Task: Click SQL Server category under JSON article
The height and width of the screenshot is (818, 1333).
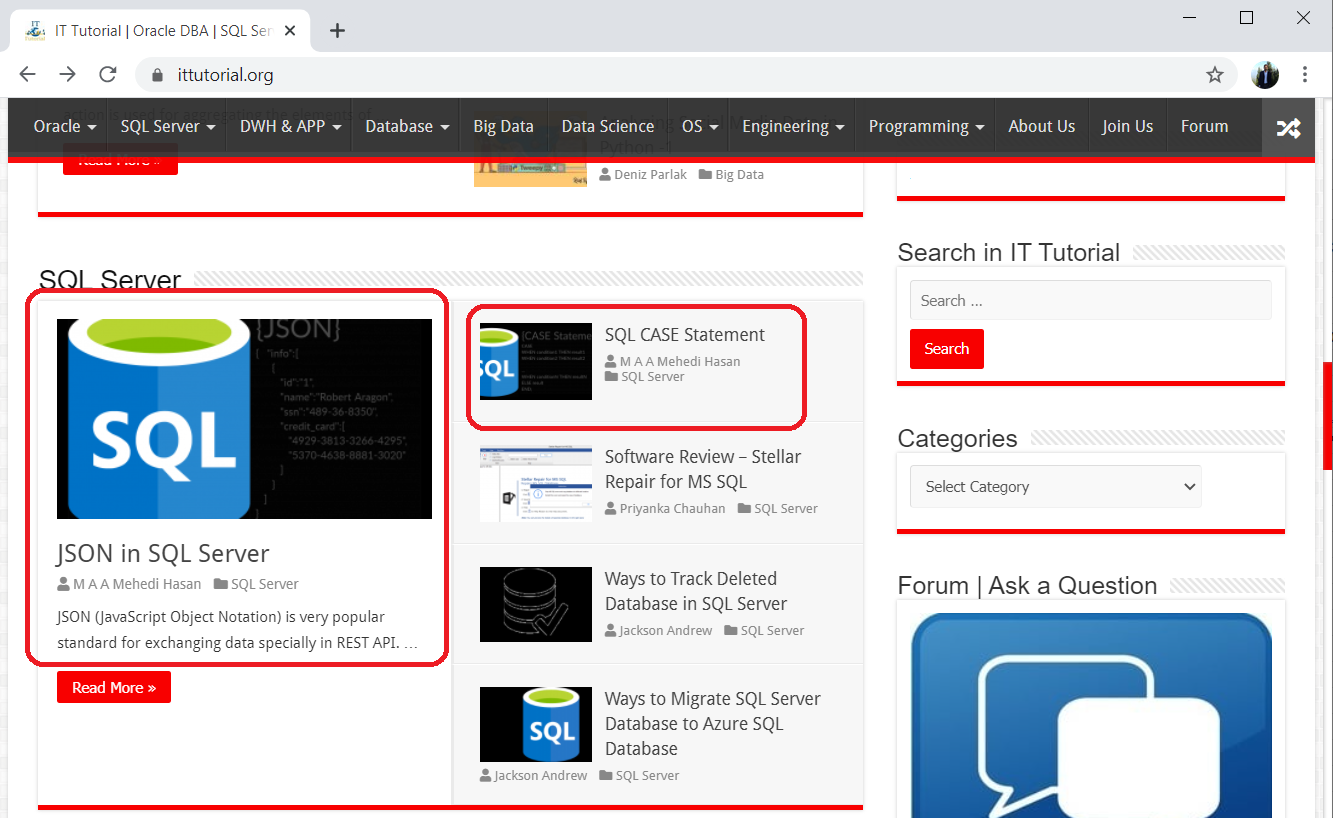Action: [x=265, y=584]
